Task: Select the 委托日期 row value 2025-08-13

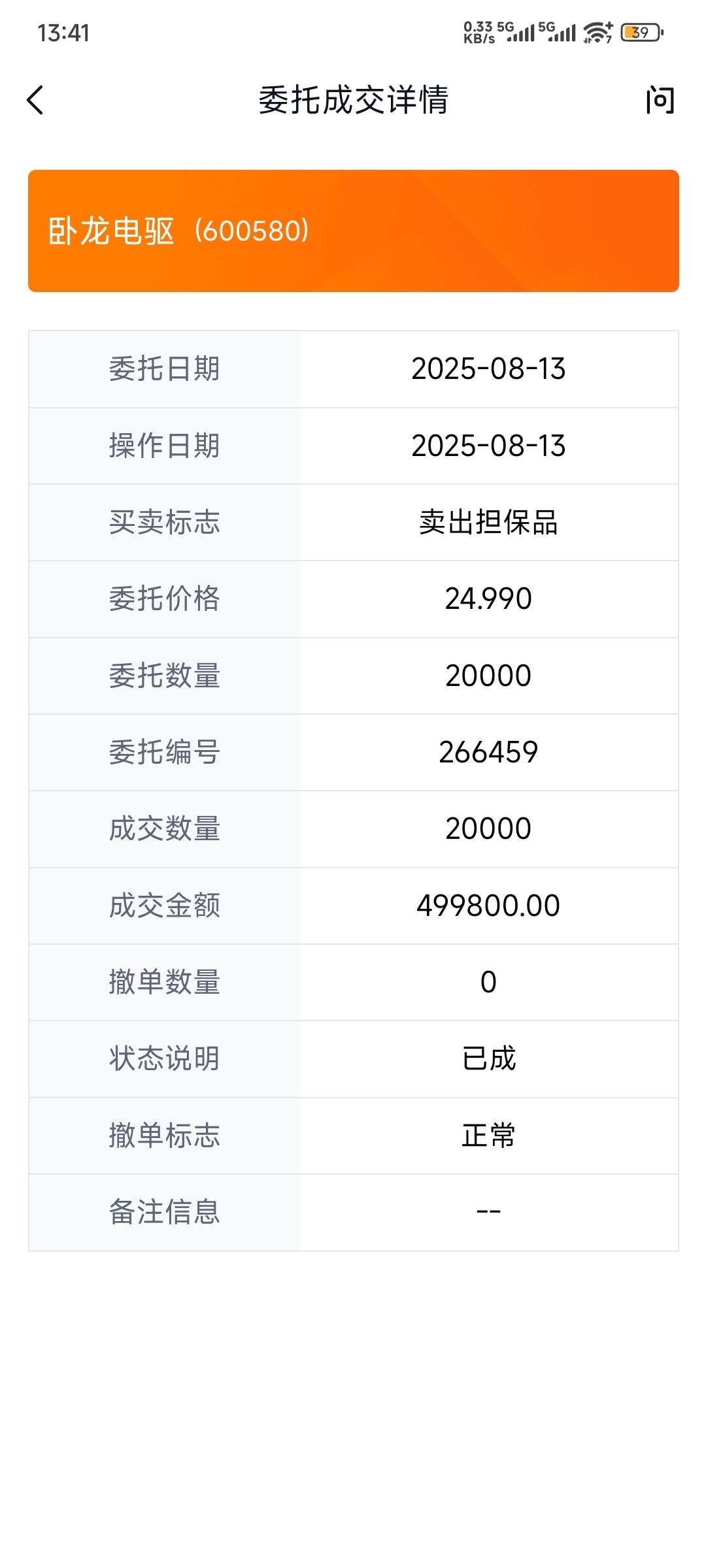Action: (488, 368)
